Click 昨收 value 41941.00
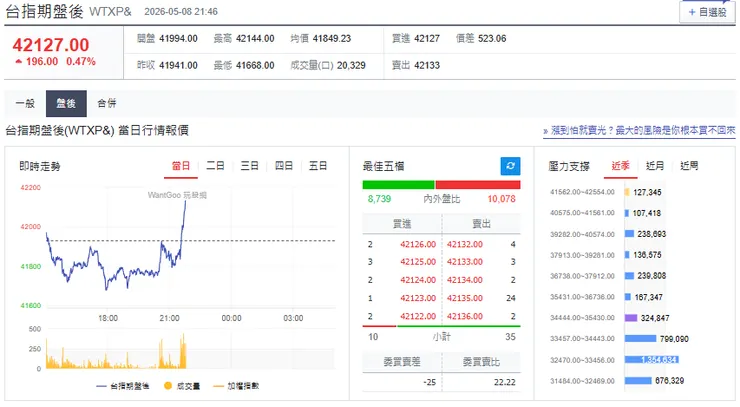The image size is (740, 407). (x=178, y=66)
